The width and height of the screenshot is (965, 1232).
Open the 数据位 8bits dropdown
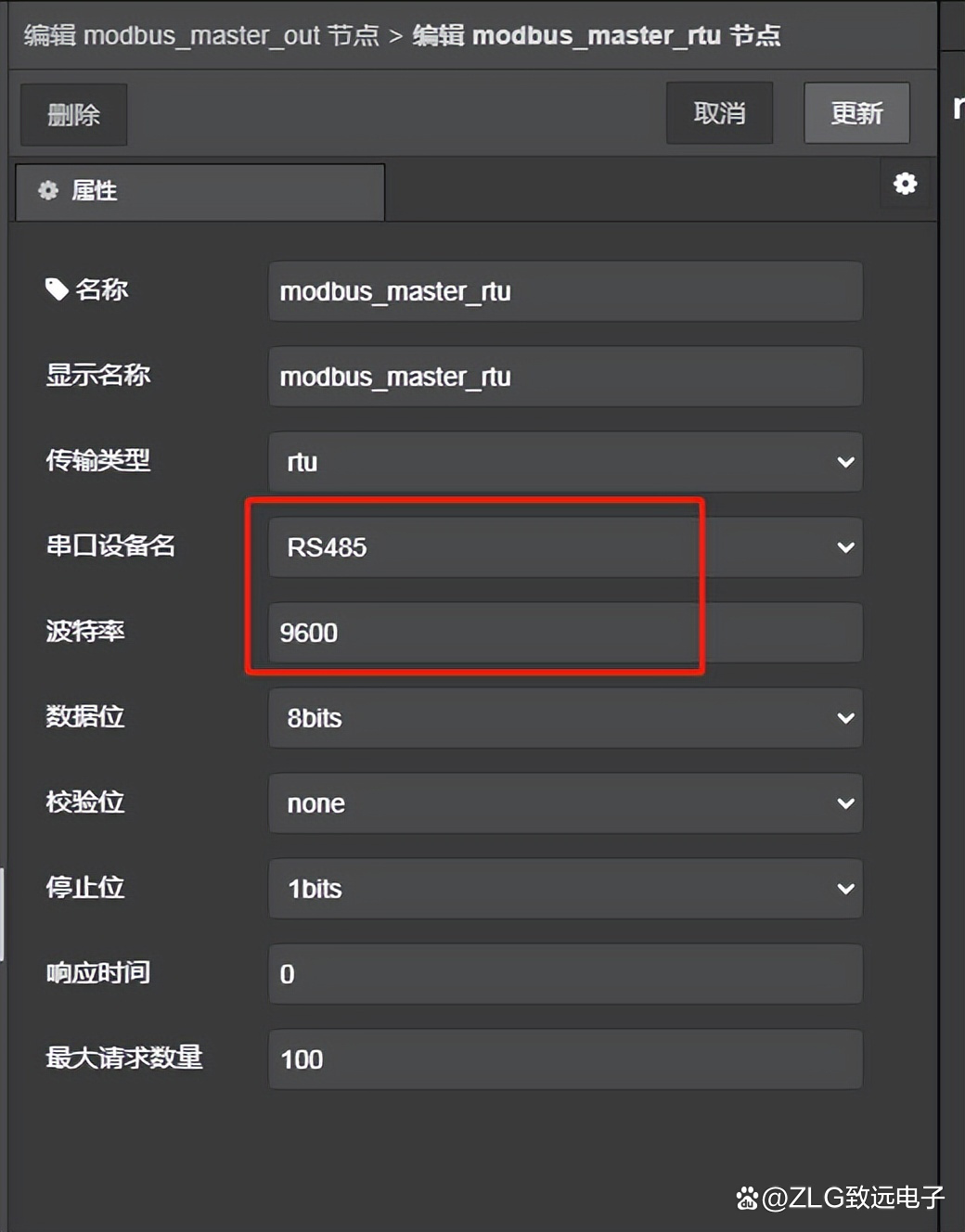[565, 718]
